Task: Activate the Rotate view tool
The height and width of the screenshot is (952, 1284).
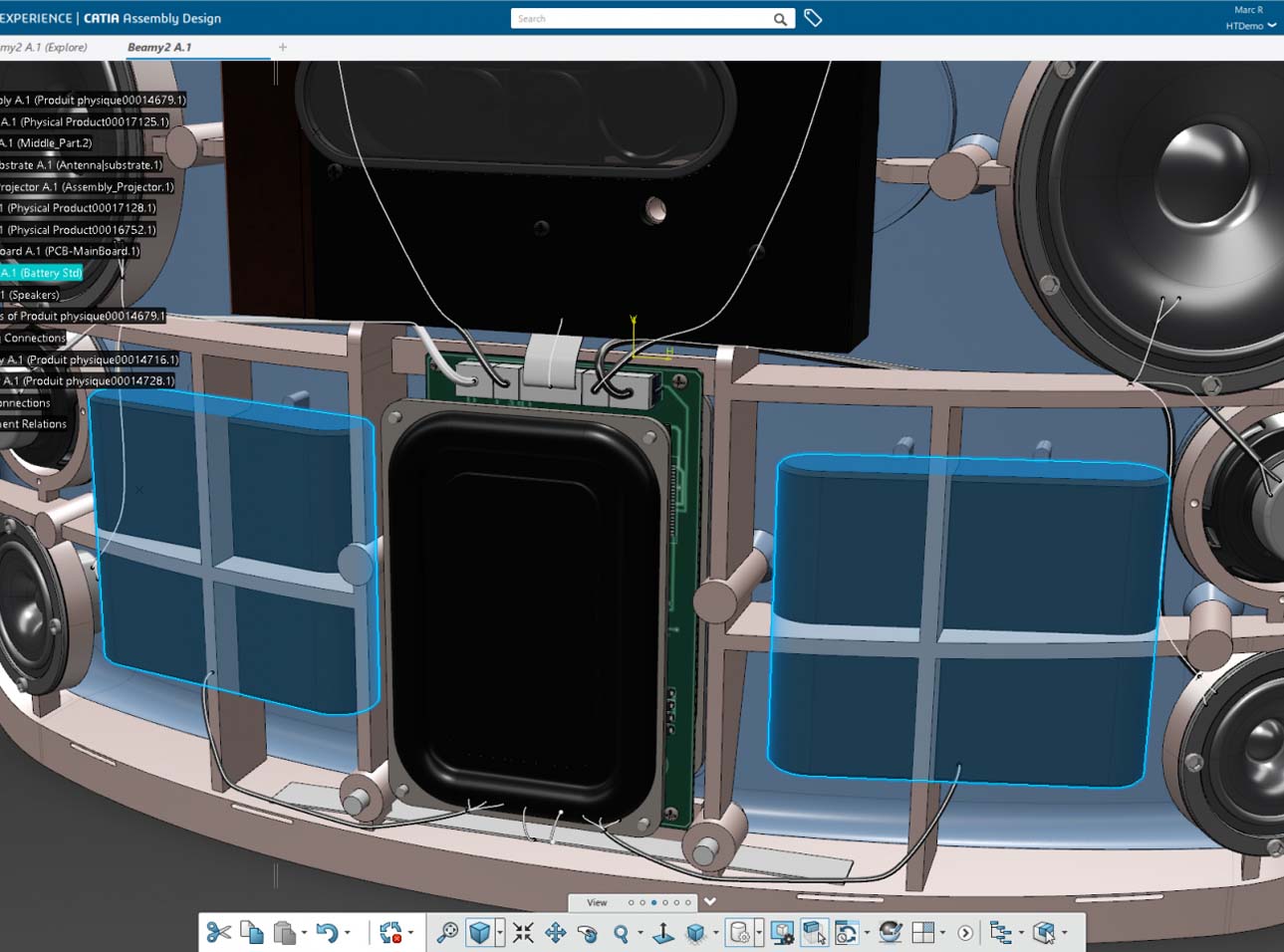Action: [x=588, y=933]
